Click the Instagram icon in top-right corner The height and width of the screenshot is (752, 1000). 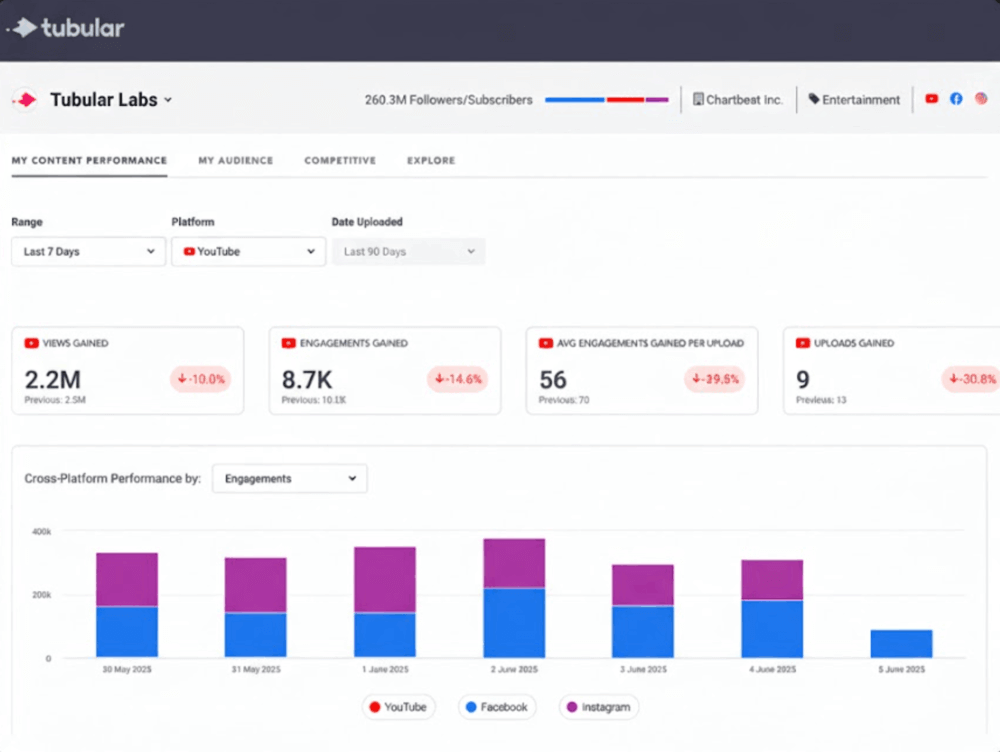pos(981,99)
